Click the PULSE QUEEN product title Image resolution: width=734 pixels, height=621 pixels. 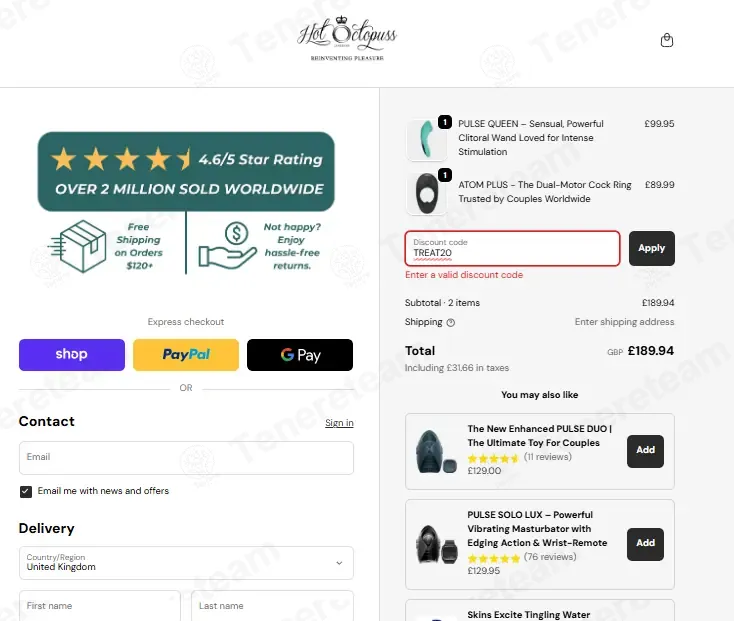pos(531,138)
